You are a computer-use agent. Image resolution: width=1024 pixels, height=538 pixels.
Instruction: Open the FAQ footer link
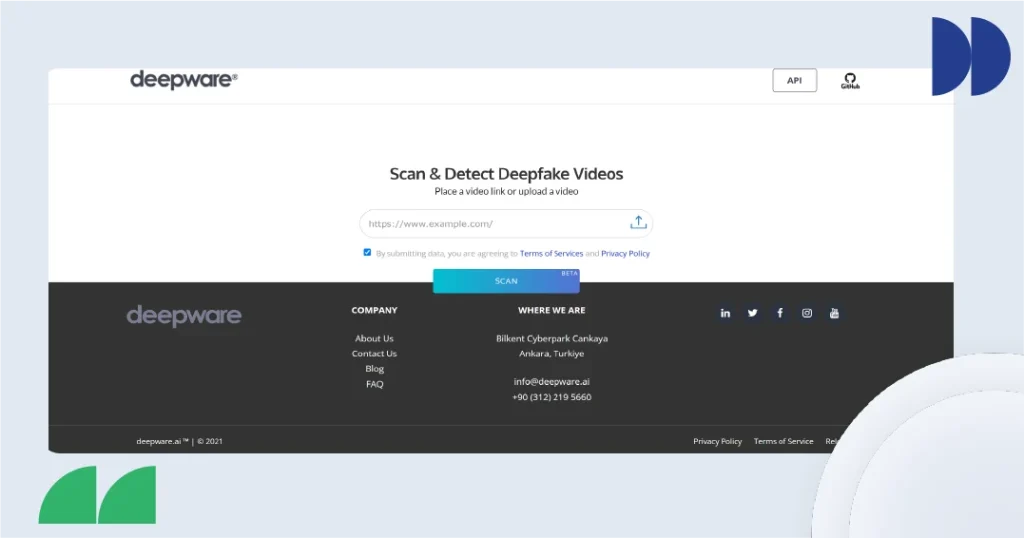coord(374,384)
